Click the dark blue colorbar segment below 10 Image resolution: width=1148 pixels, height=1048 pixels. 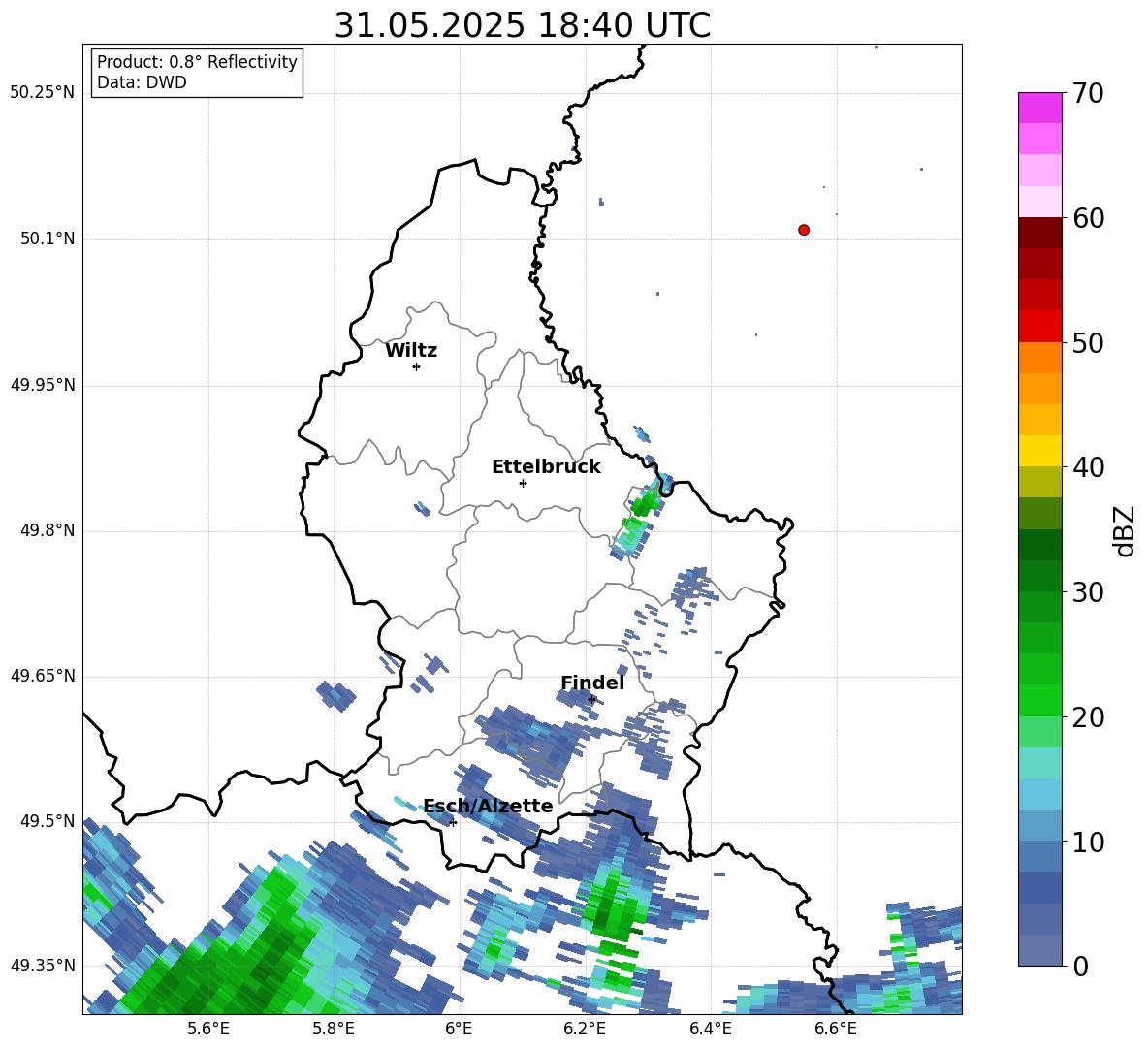[x=1039, y=887]
